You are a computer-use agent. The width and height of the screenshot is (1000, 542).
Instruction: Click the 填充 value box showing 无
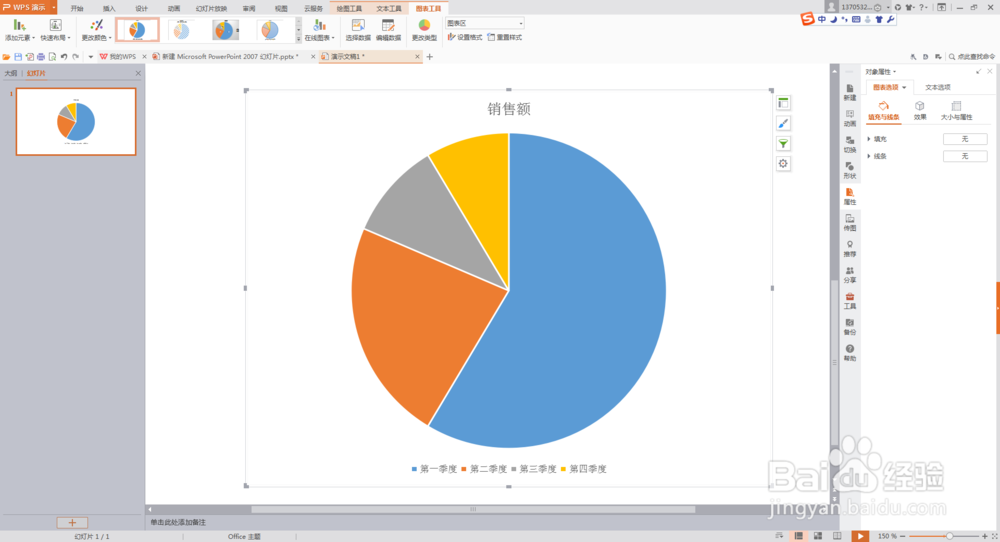[965, 139]
